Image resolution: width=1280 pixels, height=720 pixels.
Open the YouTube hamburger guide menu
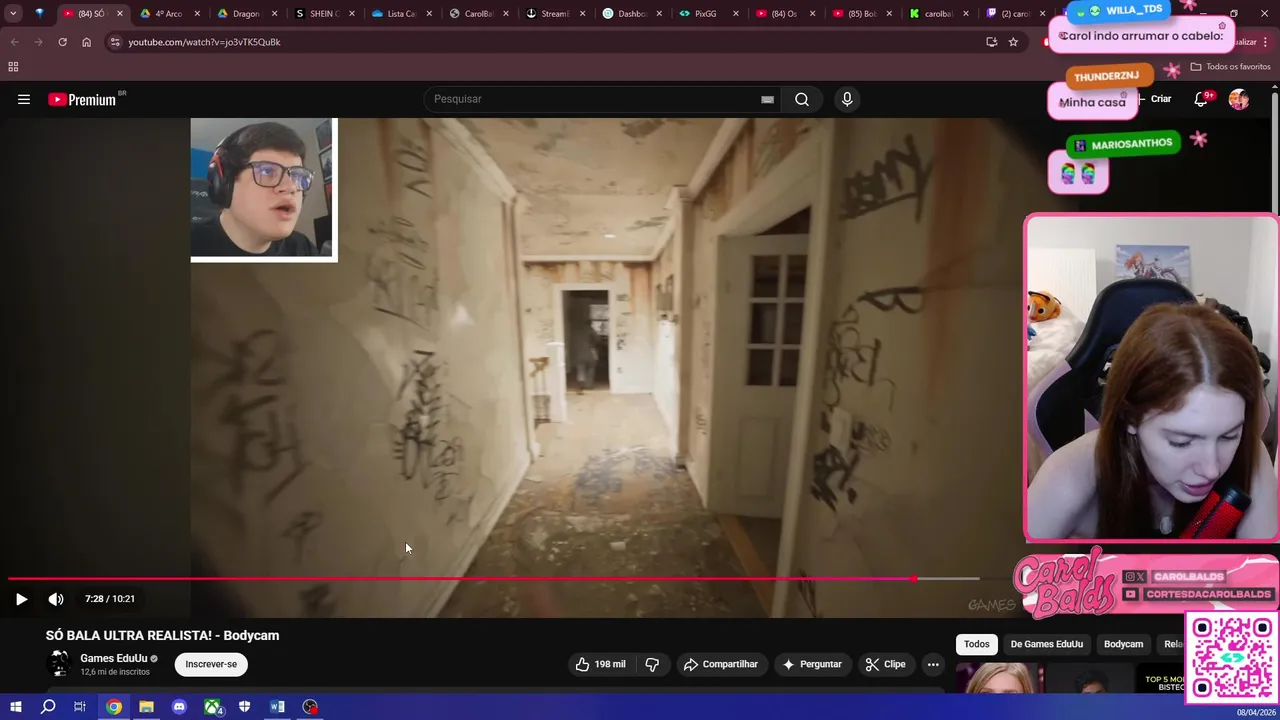pos(24,99)
